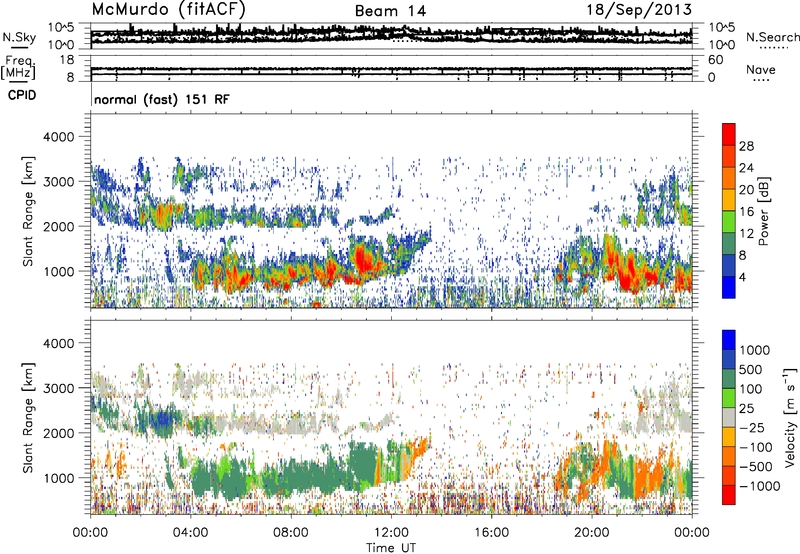
Task: Click the CPID label
Action: tap(22, 95)
